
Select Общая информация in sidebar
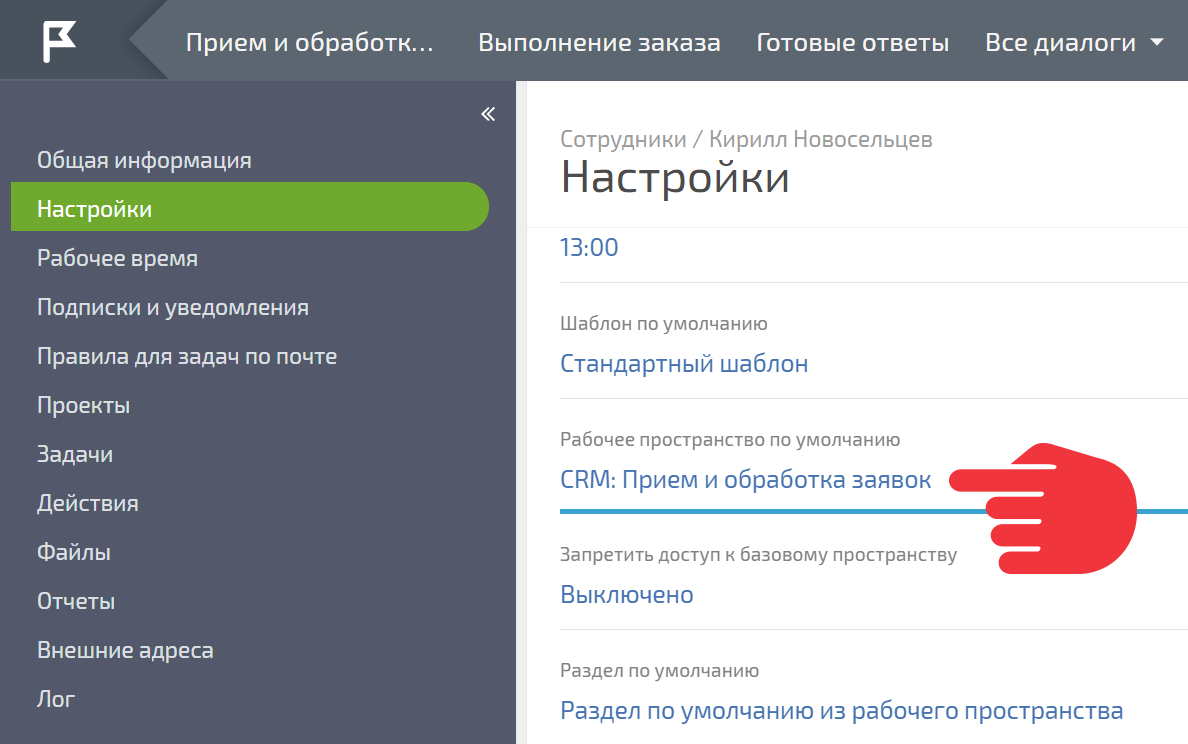click(x=144, y=160)
